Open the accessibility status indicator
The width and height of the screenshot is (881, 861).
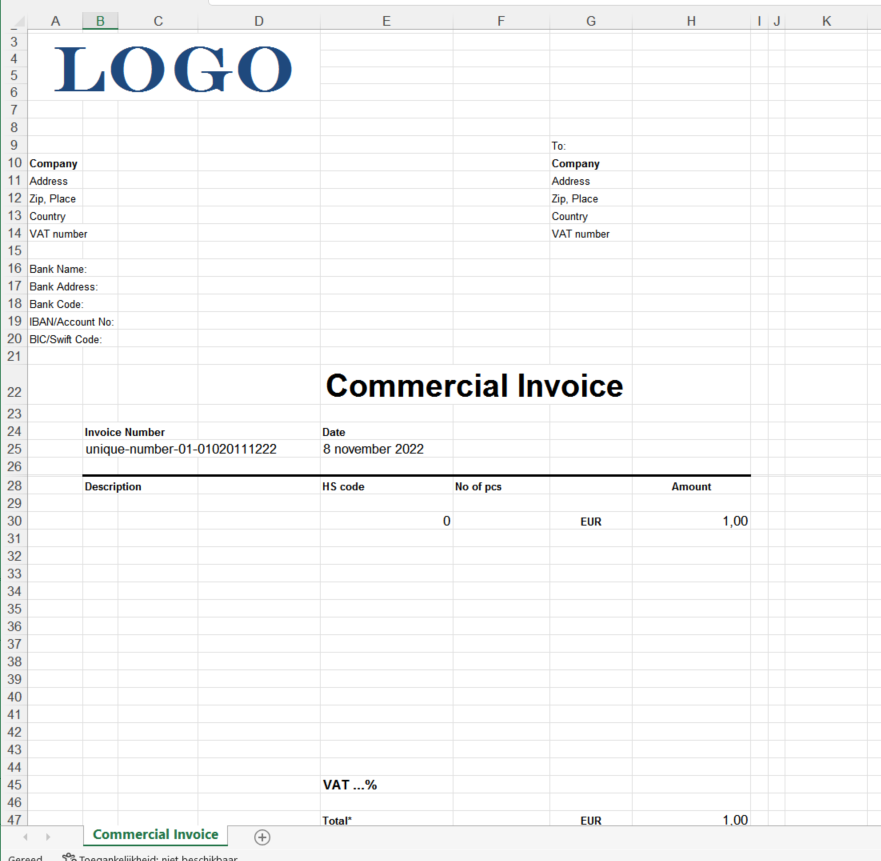pos(150,857)
